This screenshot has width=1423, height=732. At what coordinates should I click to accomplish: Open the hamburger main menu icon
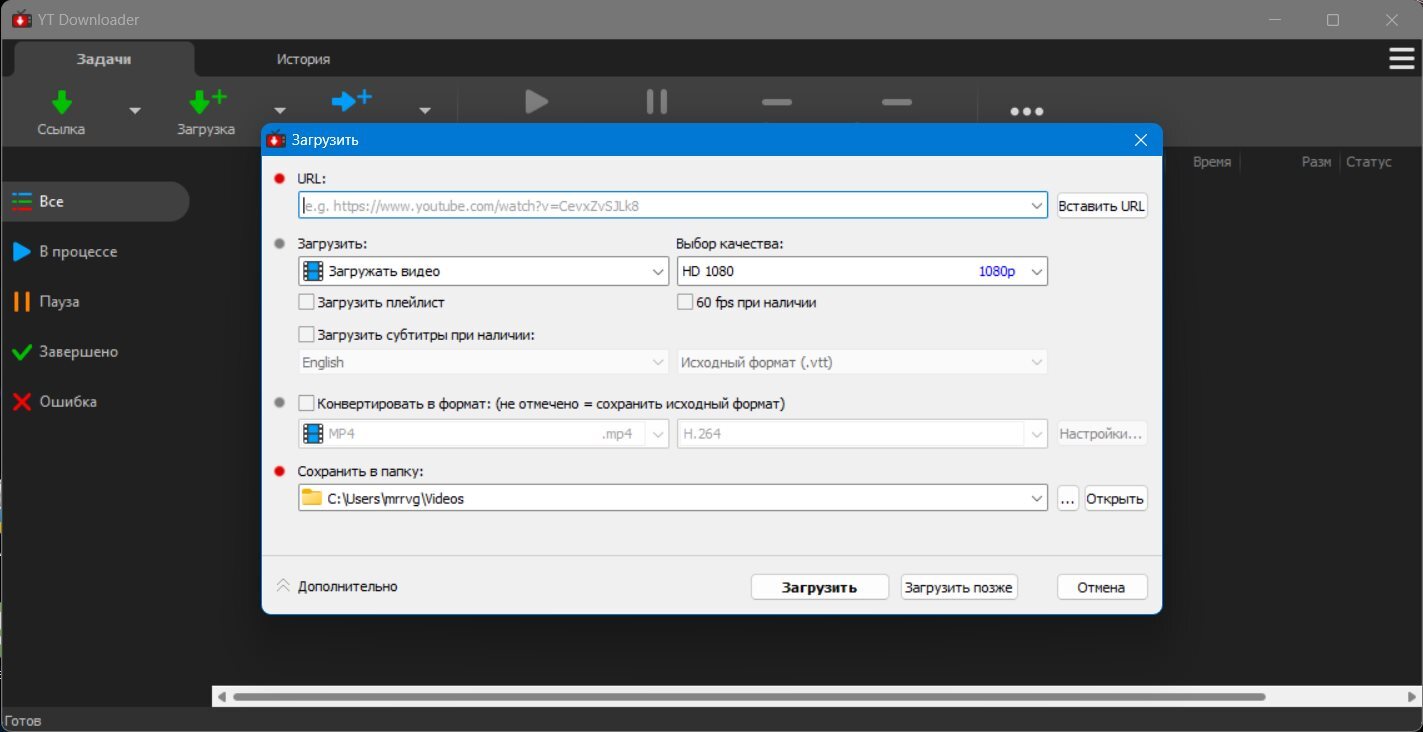(x=1402, y=59)
